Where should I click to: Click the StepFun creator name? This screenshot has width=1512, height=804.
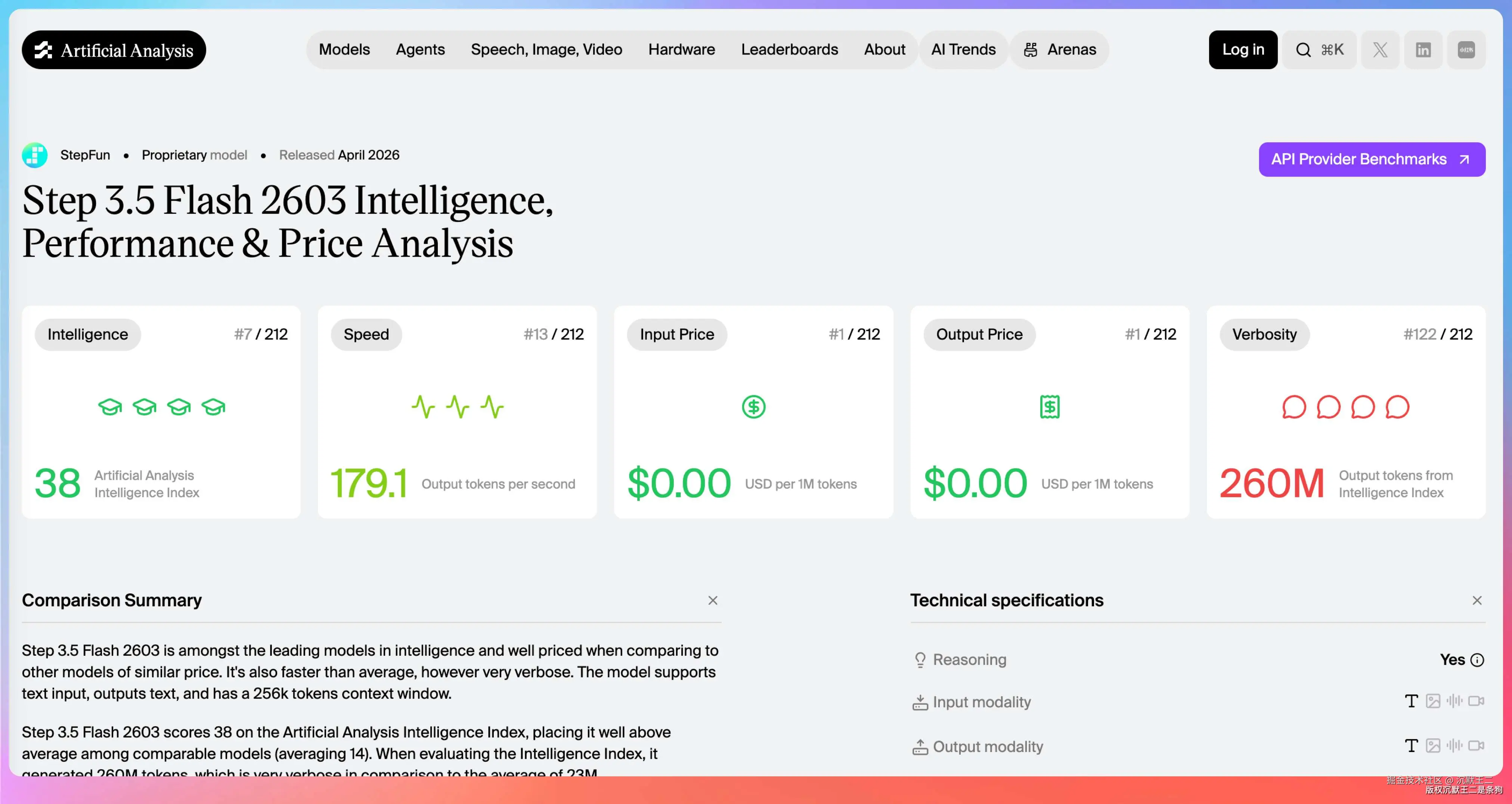click(85, 155)
